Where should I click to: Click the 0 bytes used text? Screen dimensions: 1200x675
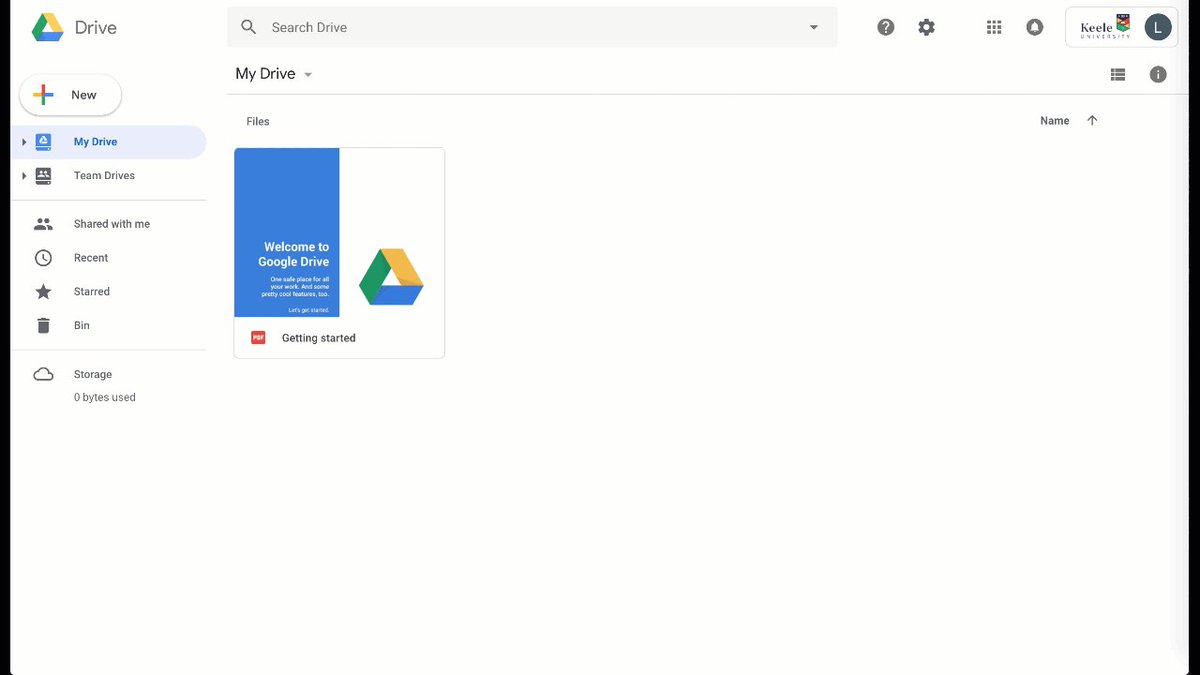pos(104,397)
